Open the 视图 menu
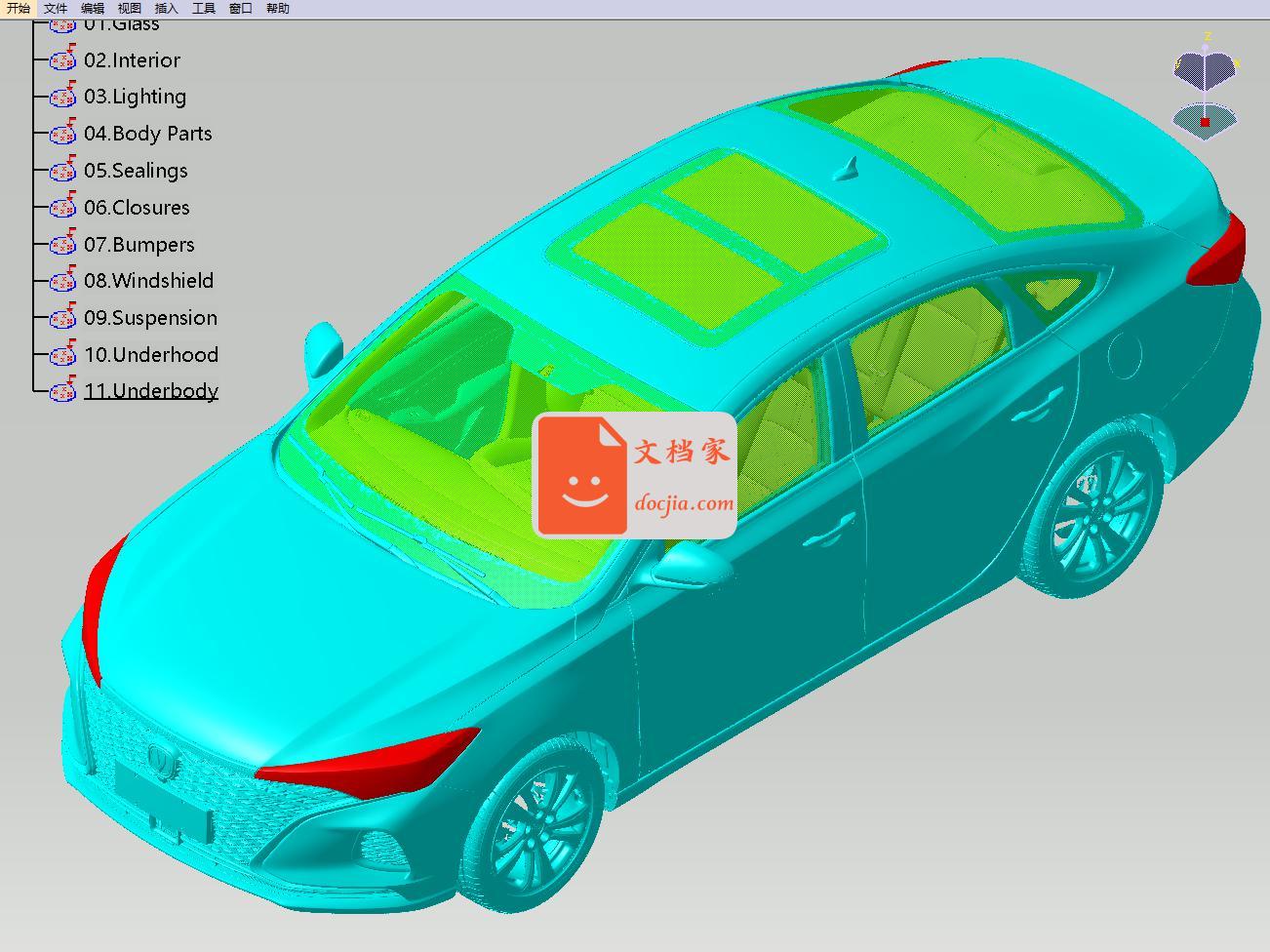 [130, 8]
